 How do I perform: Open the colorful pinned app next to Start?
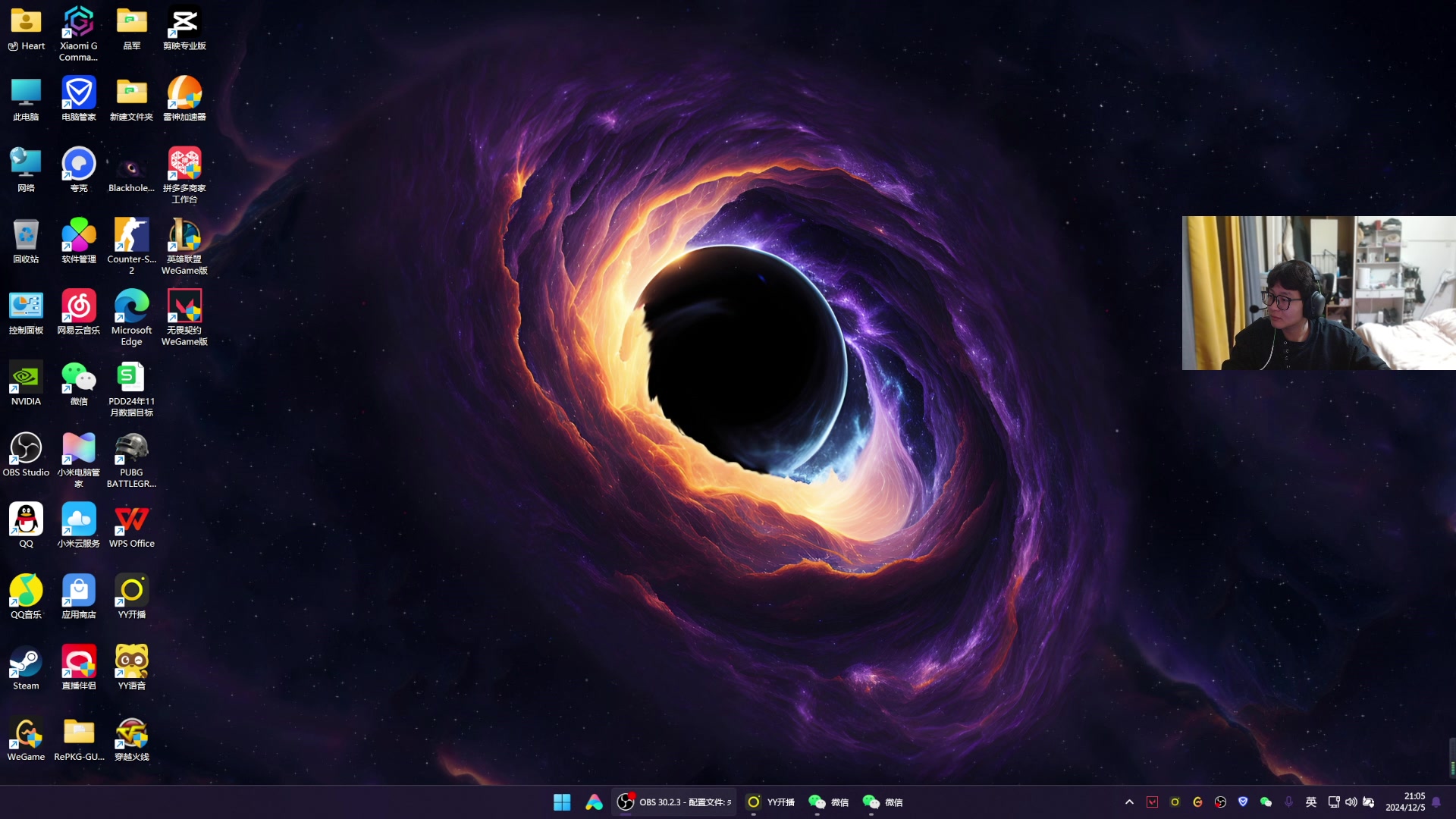point(594,802)
